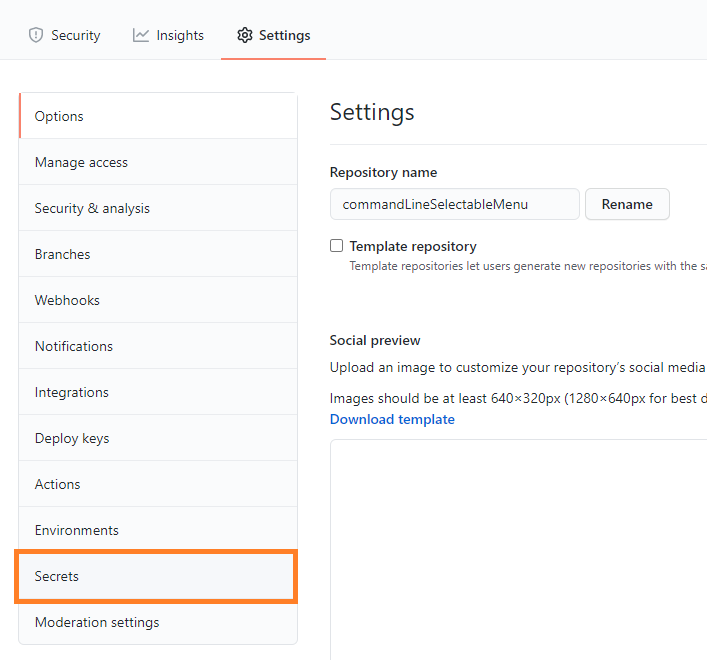
Task: Click Moderation settings in the sidebar
Action: 96,622
